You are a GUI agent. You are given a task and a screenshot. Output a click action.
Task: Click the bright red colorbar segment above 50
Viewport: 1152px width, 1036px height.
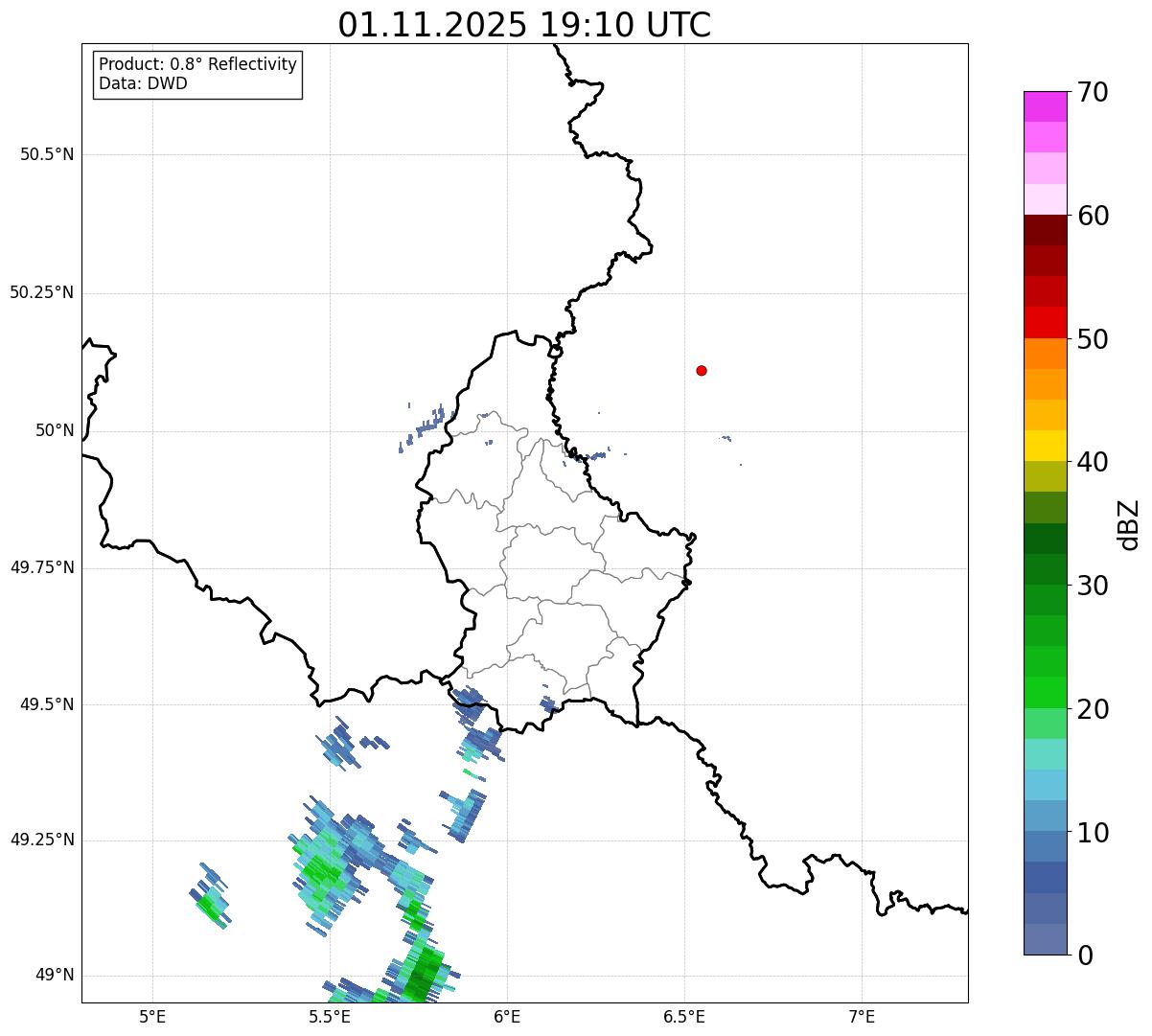[x=1045, y=323]
